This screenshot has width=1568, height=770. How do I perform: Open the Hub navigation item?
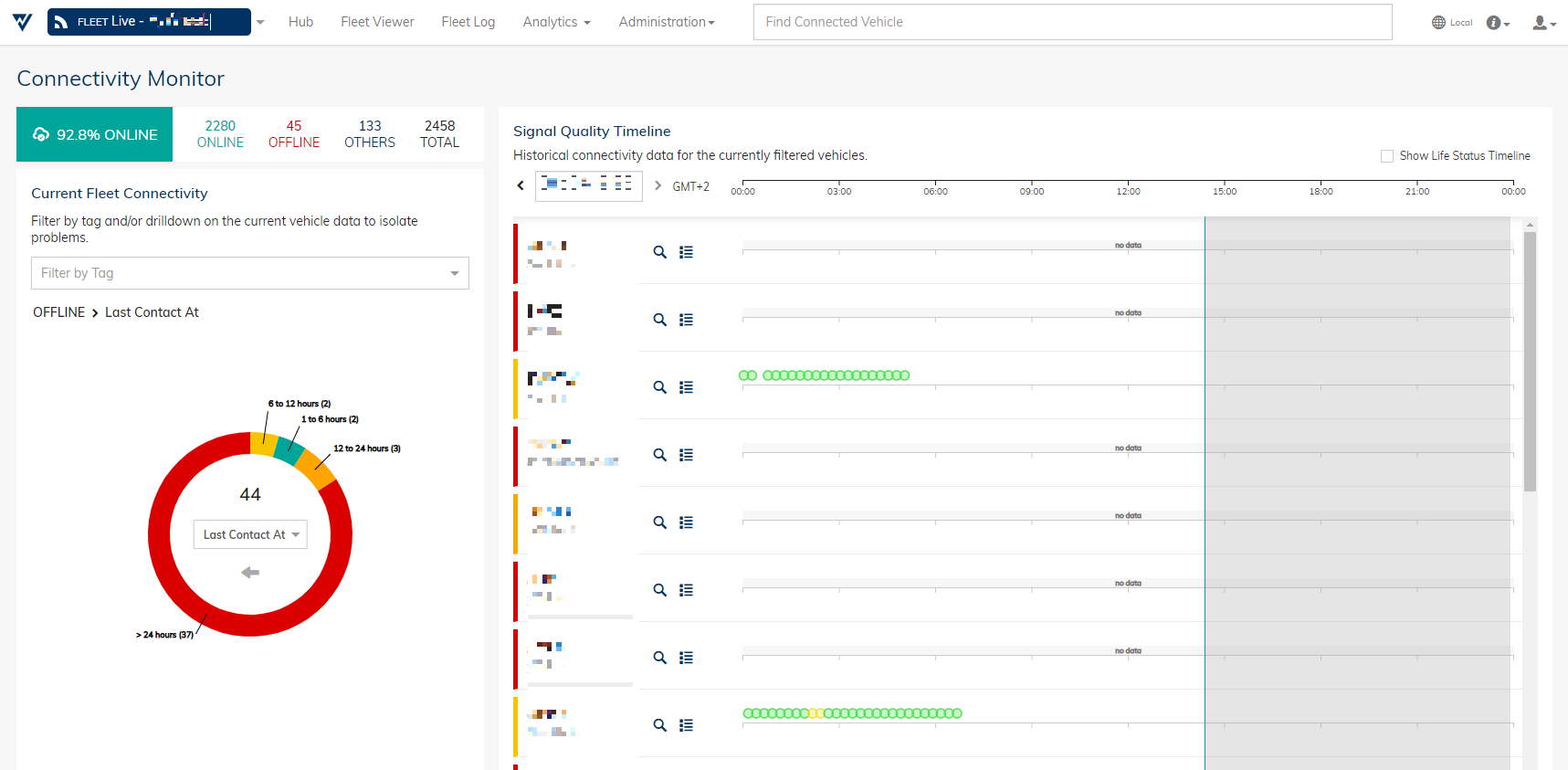pos(300,22)
